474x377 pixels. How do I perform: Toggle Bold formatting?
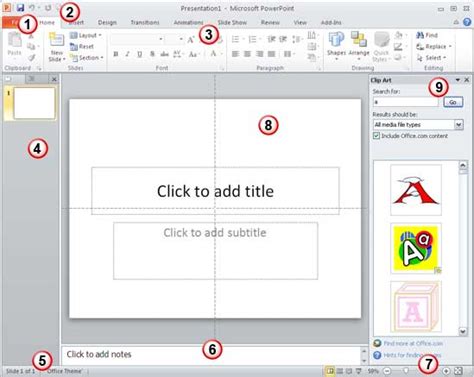click(x=116, y=54)
